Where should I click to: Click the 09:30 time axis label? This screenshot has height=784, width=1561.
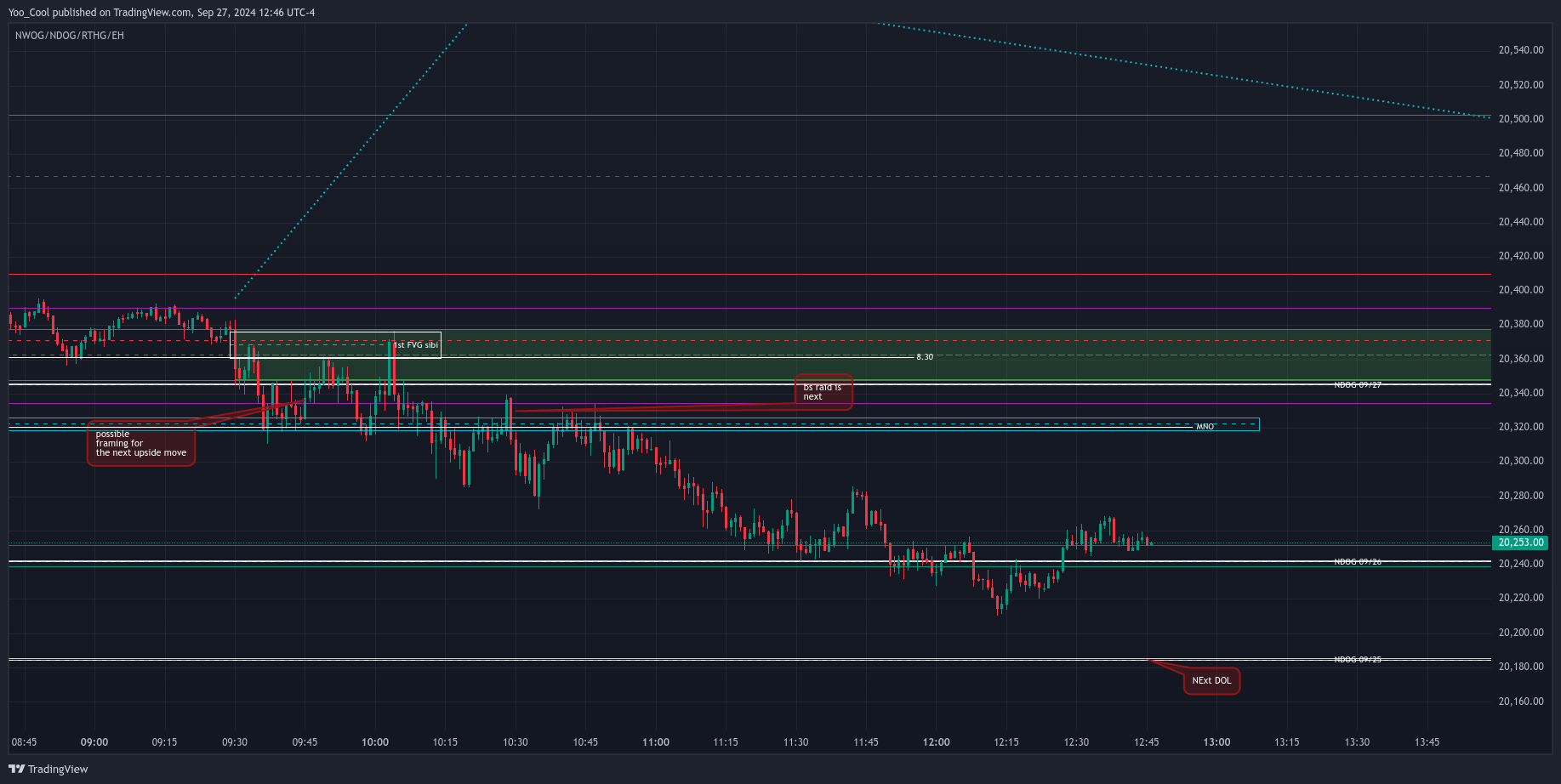[235, 742]
